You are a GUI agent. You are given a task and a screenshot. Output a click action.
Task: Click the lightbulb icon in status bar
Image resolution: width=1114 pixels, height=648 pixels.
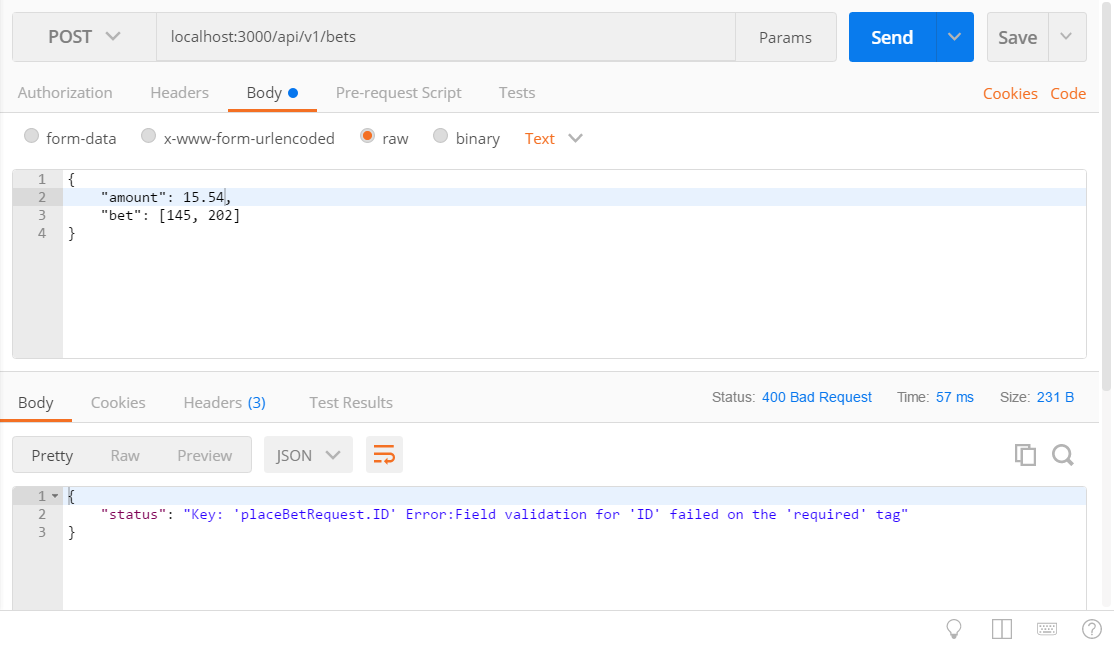click(x=954, y=629)
